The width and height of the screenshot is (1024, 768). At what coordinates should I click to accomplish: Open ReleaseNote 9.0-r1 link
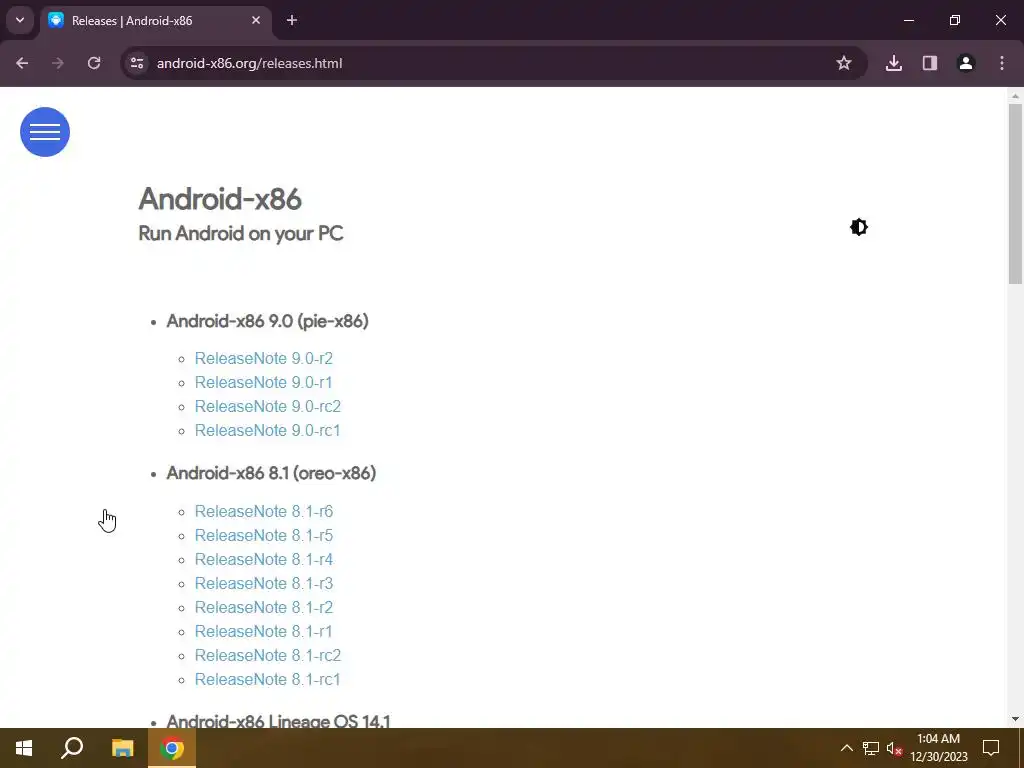[264, 383]
